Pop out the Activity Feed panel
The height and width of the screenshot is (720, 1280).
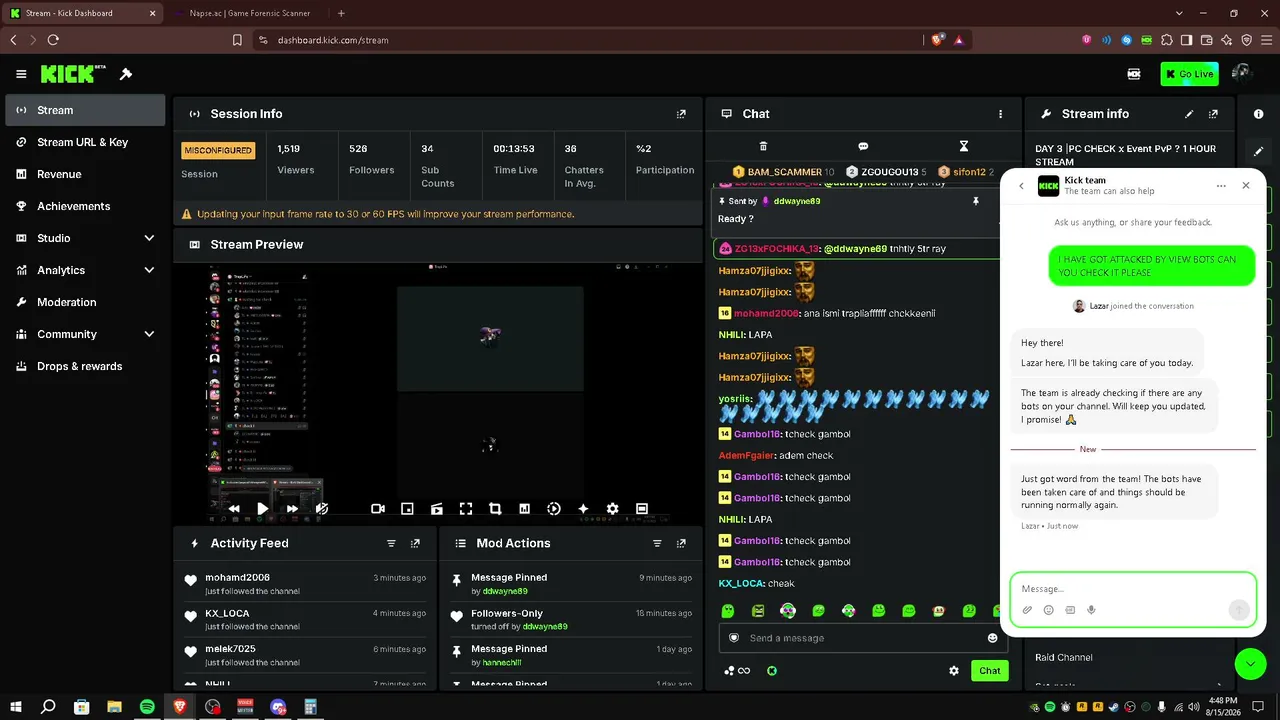(x=415, y=543)
